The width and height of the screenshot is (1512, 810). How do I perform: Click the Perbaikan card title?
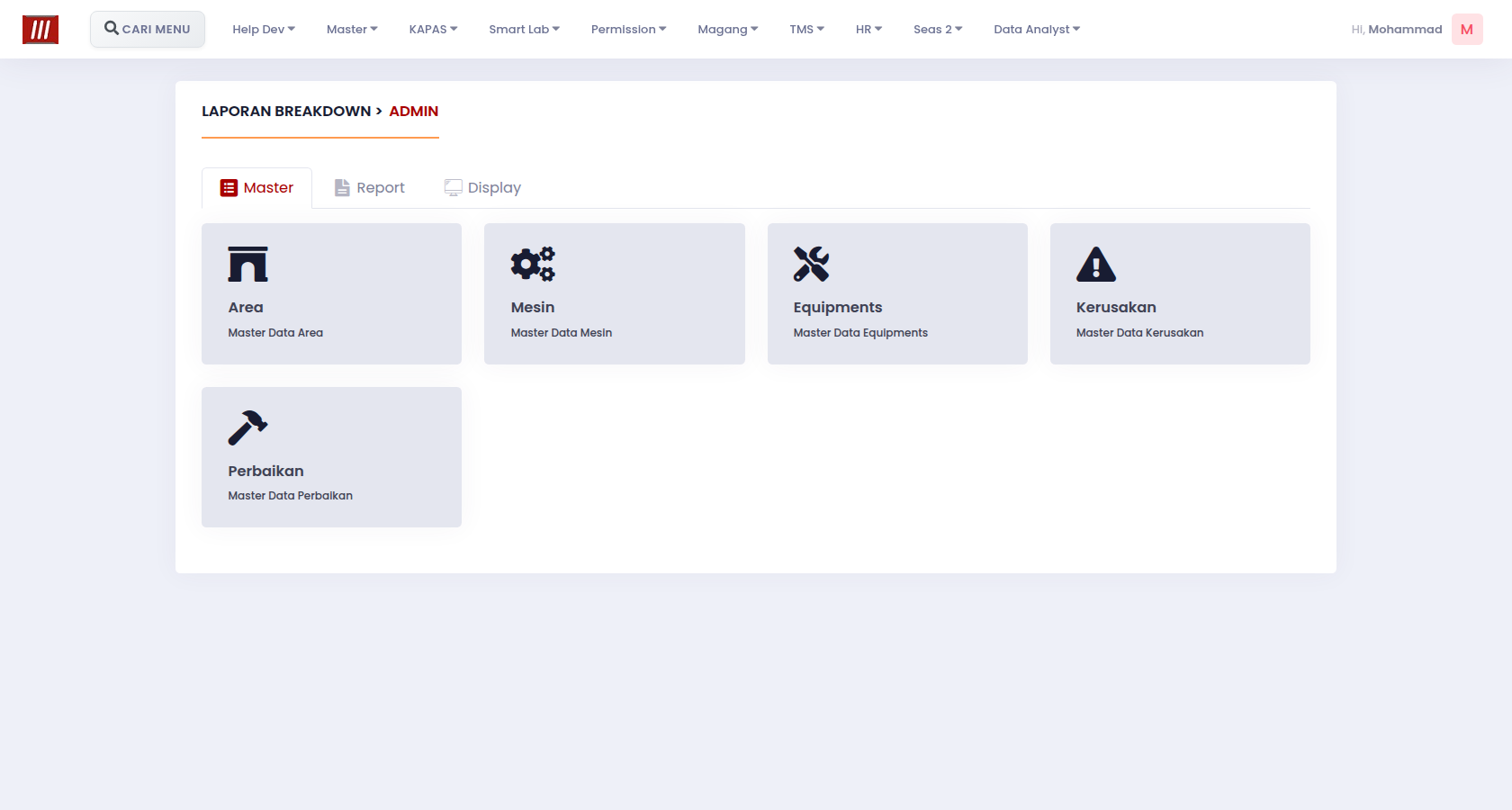point(265,471)
